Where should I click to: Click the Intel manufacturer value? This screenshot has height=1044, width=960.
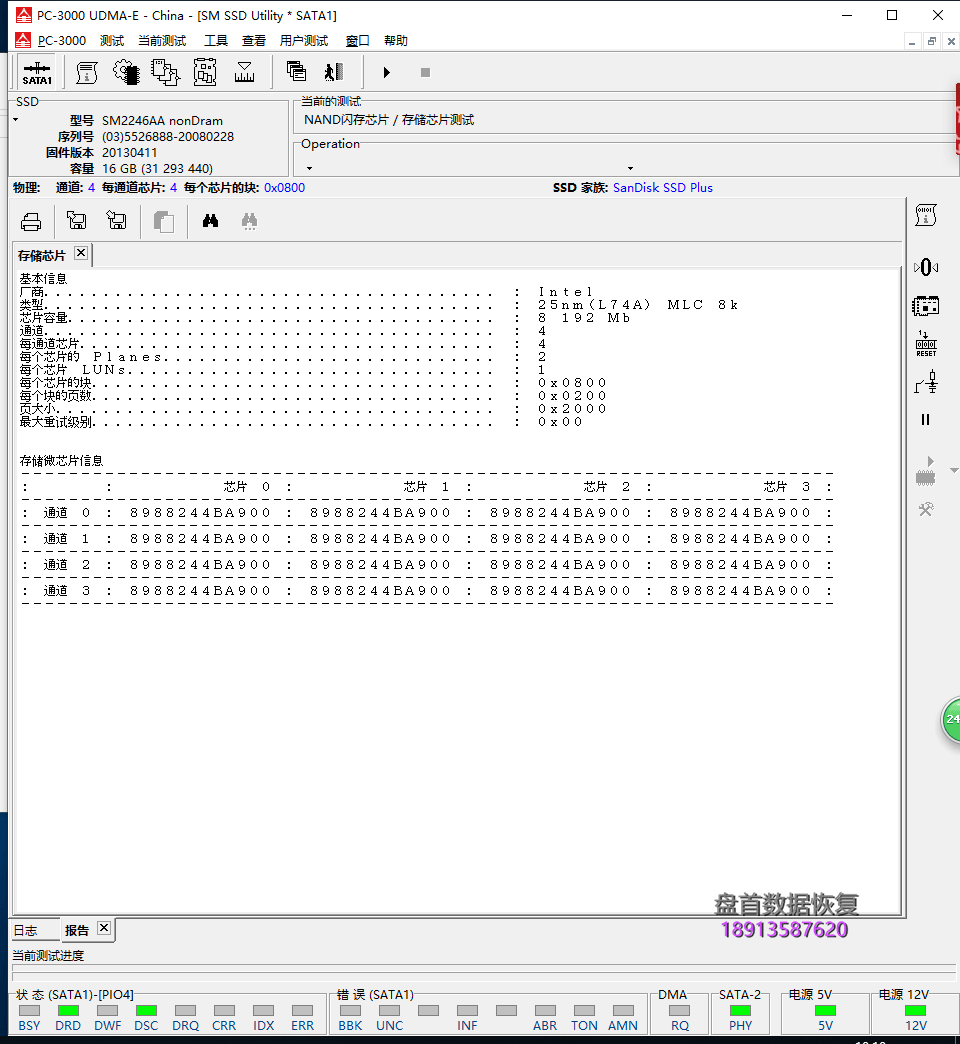pyautogui.click(x=565, y=292)
